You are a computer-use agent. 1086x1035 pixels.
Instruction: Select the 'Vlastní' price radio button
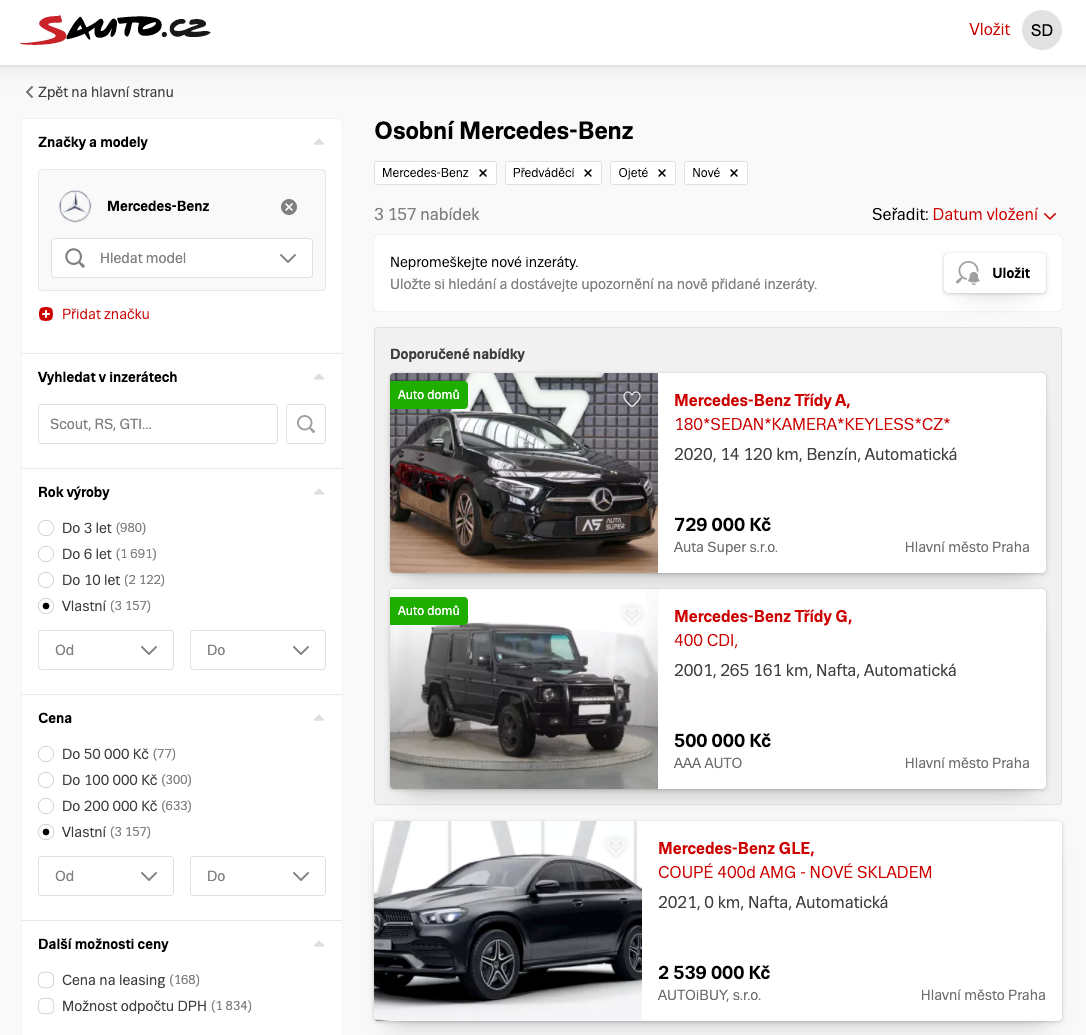click(46, 832)
